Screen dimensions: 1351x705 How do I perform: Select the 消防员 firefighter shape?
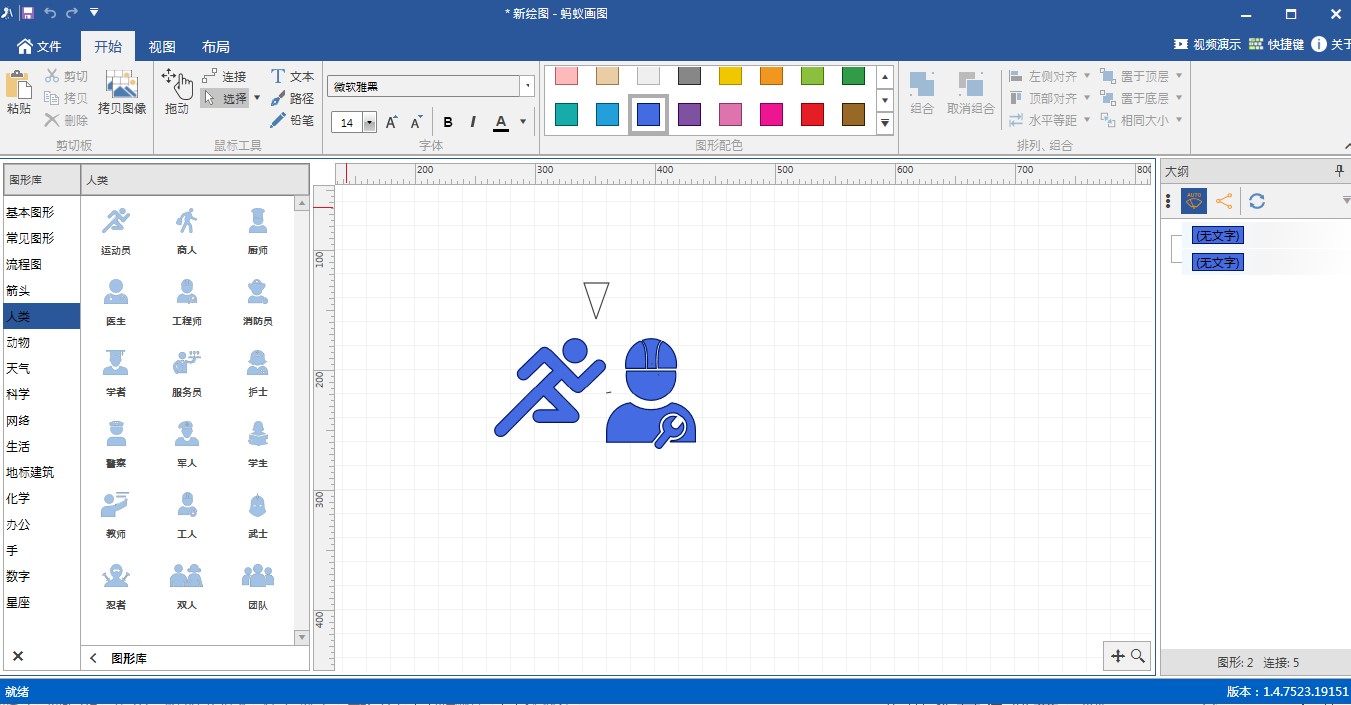coord(257,302)
